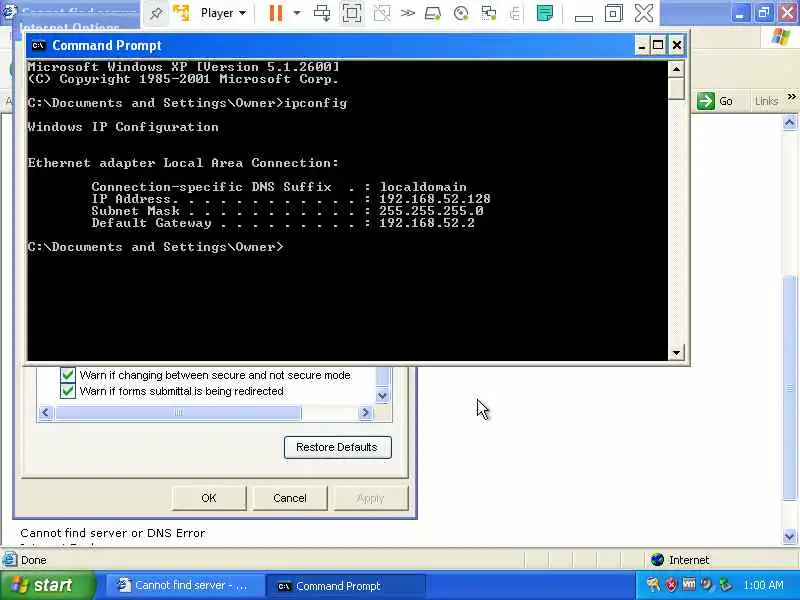Click Subnet Mask value 255.255.255.0
This screenshot has height=600, width=800.
pyautogui.click(x=431, y=211)
